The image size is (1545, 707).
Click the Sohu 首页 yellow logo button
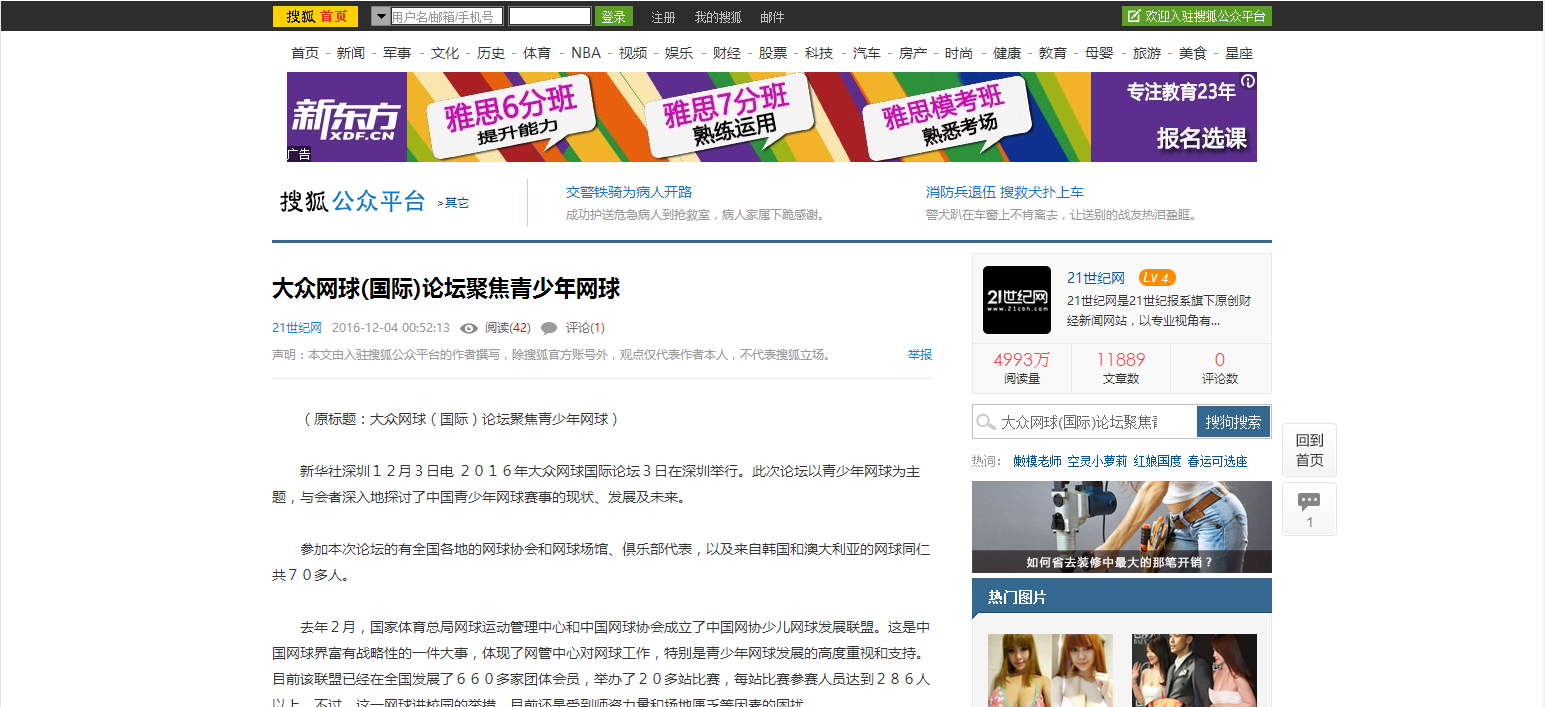(x=315, y=16)
